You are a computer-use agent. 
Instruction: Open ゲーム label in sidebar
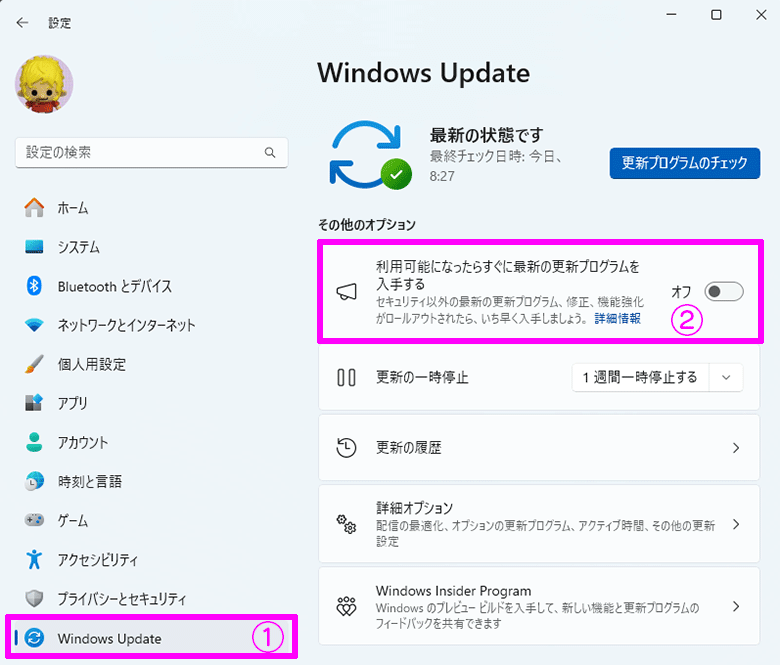(73, 521)
